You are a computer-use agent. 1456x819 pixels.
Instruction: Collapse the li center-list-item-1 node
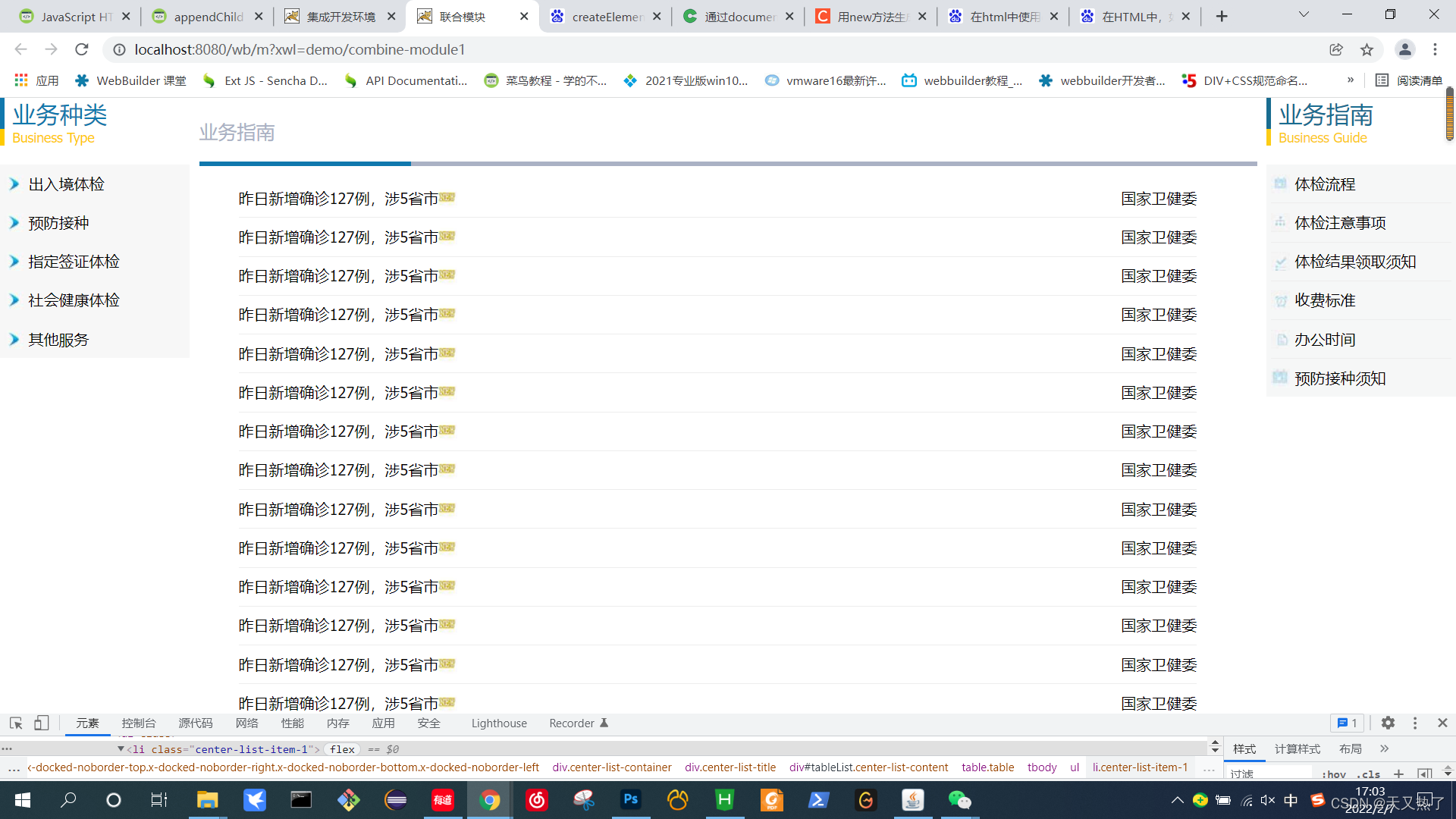coord(121,749)
